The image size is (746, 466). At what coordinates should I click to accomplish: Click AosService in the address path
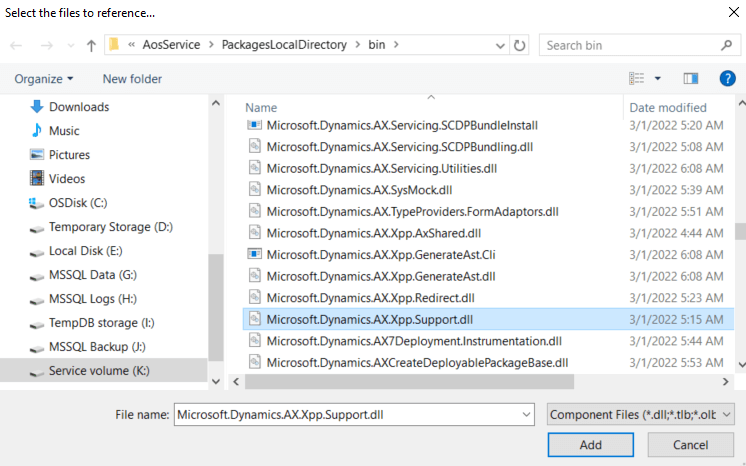point(171,45)
